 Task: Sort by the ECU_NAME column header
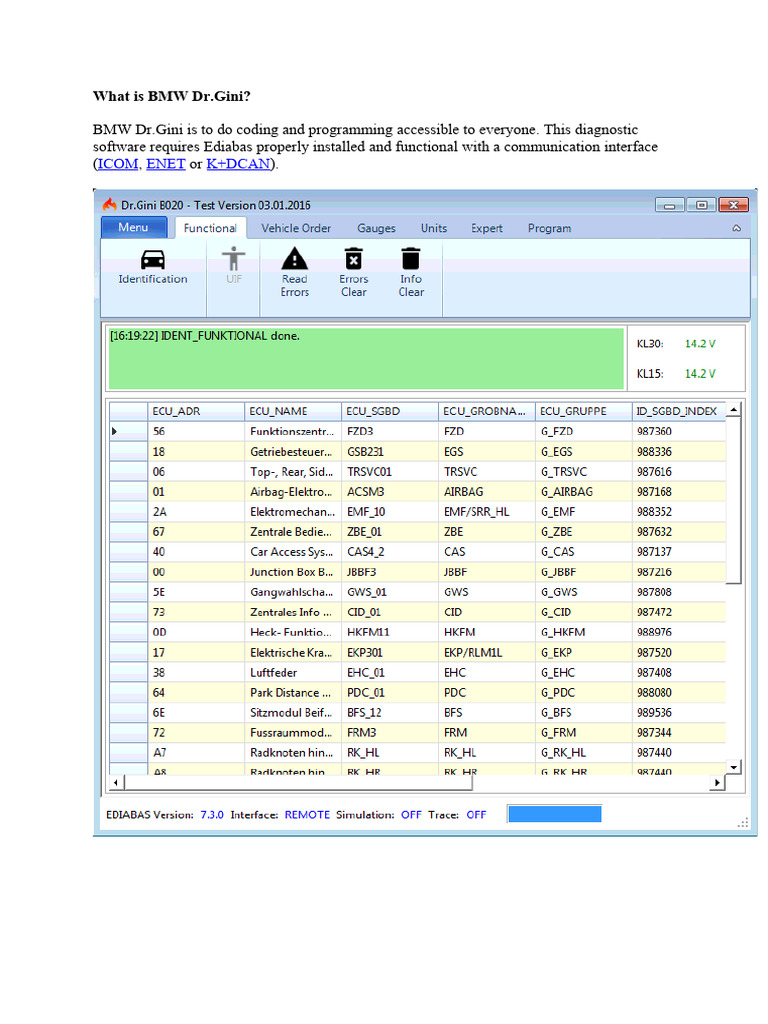coord(279,411)
